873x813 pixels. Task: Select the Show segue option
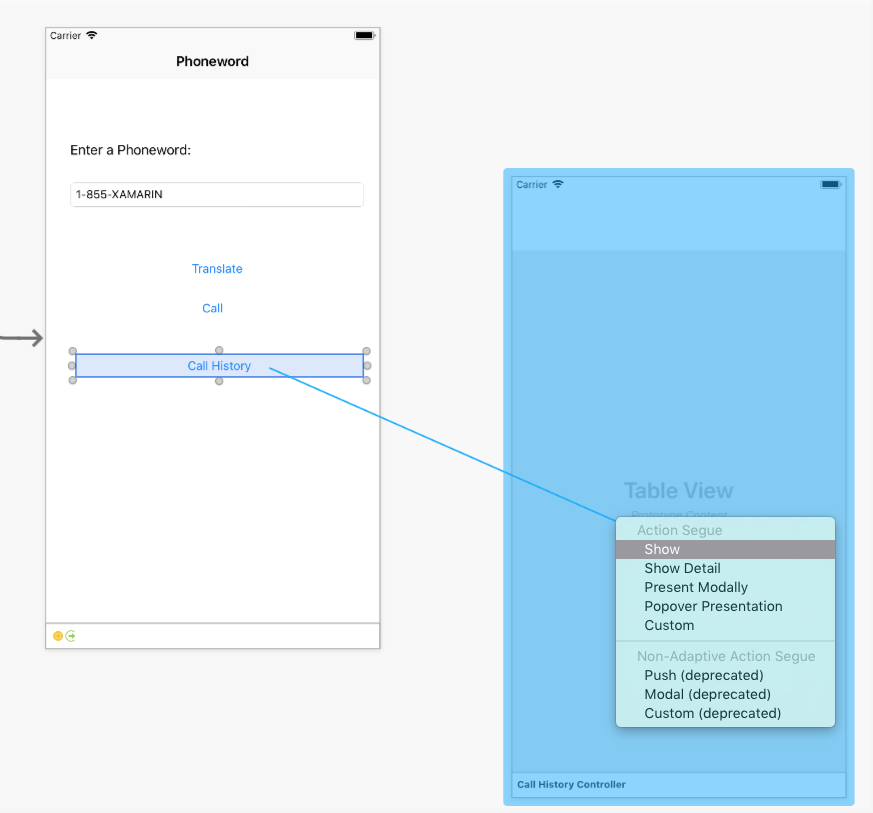662,549
